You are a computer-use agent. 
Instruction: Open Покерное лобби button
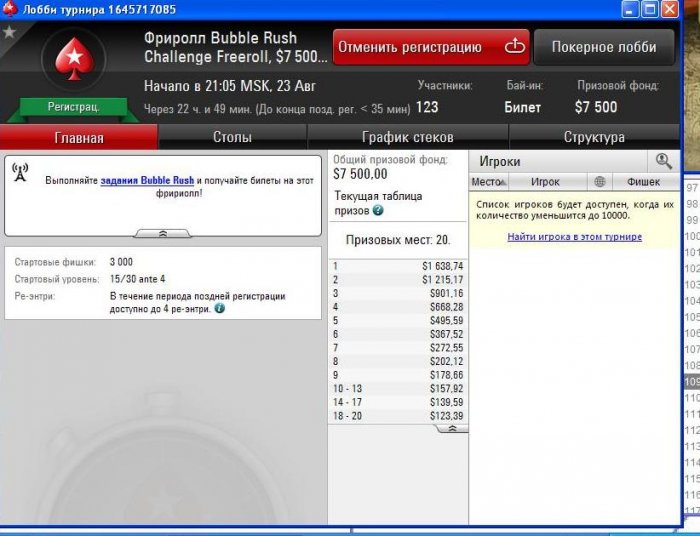[604, 47]
